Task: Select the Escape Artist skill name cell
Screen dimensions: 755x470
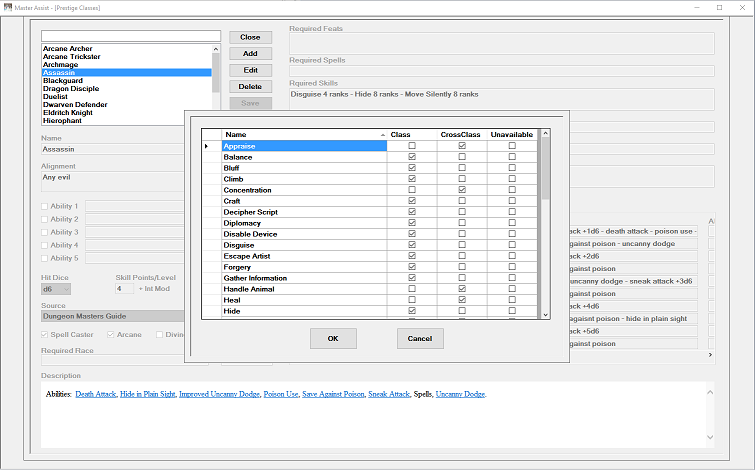Action: (304, 256)
